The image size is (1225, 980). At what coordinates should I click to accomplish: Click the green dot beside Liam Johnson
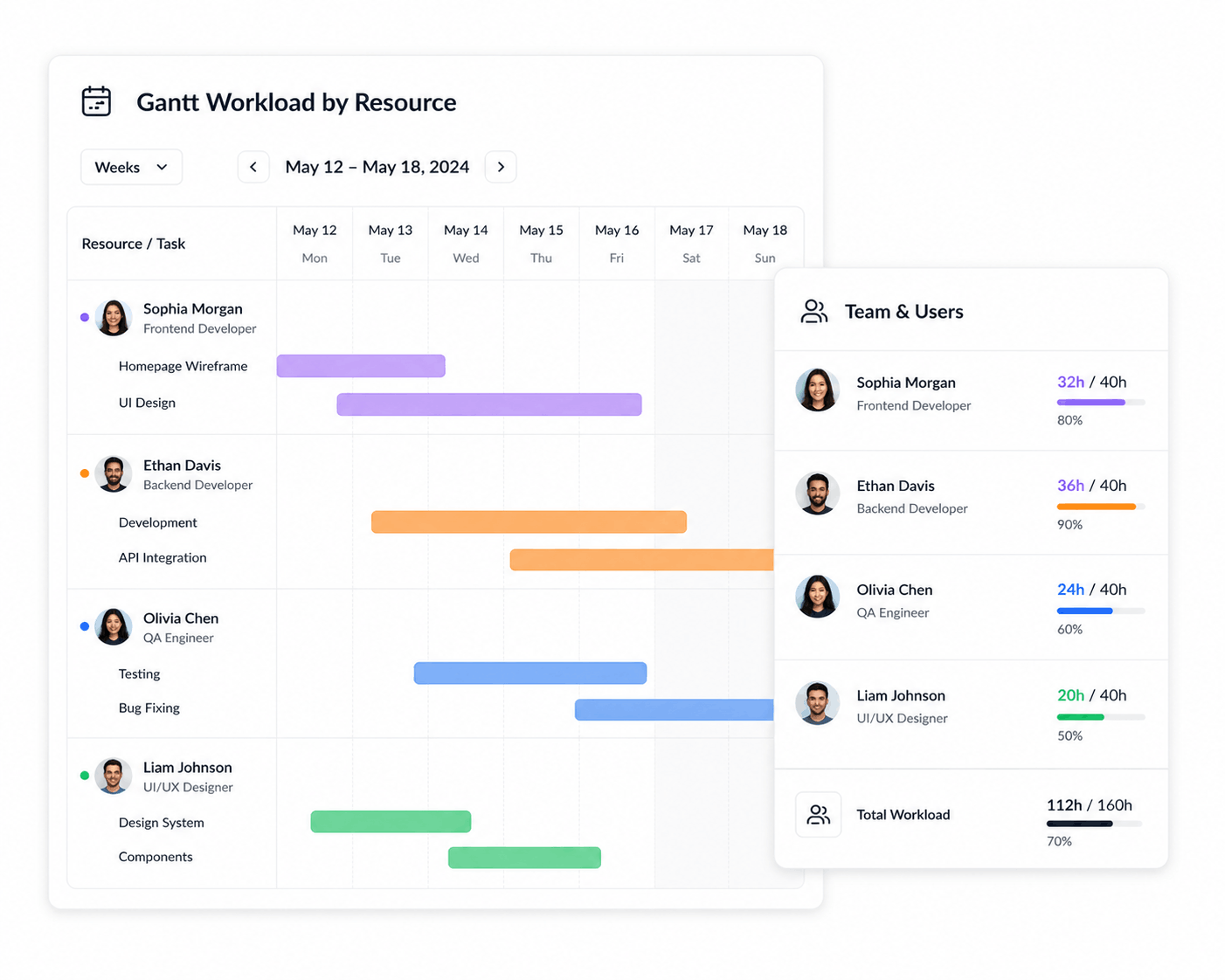[85, 776]
